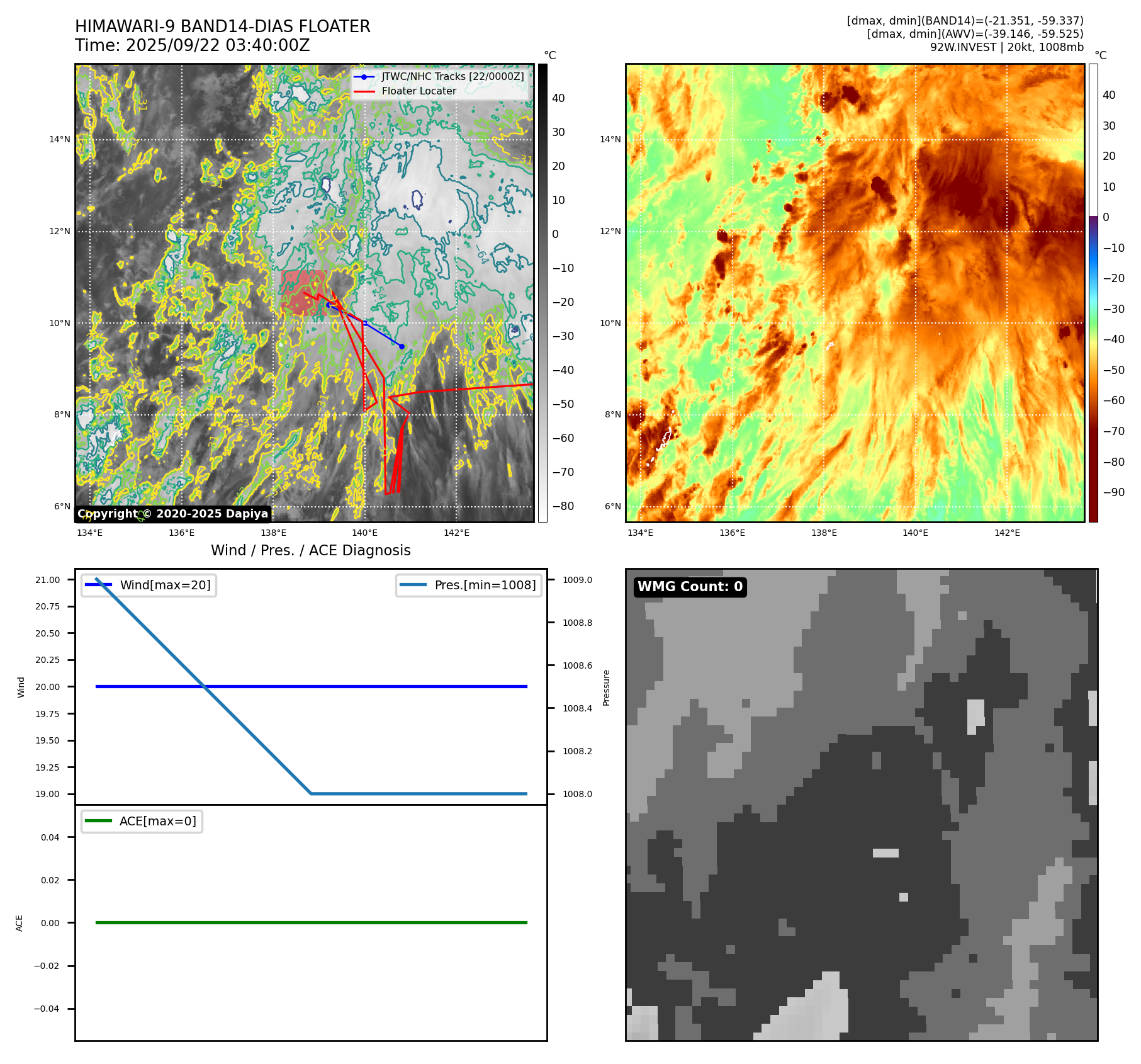Click the BAND14 dmax dmin readout
The width and height of the screenshot is (1141, 1064).
point(965,21)
